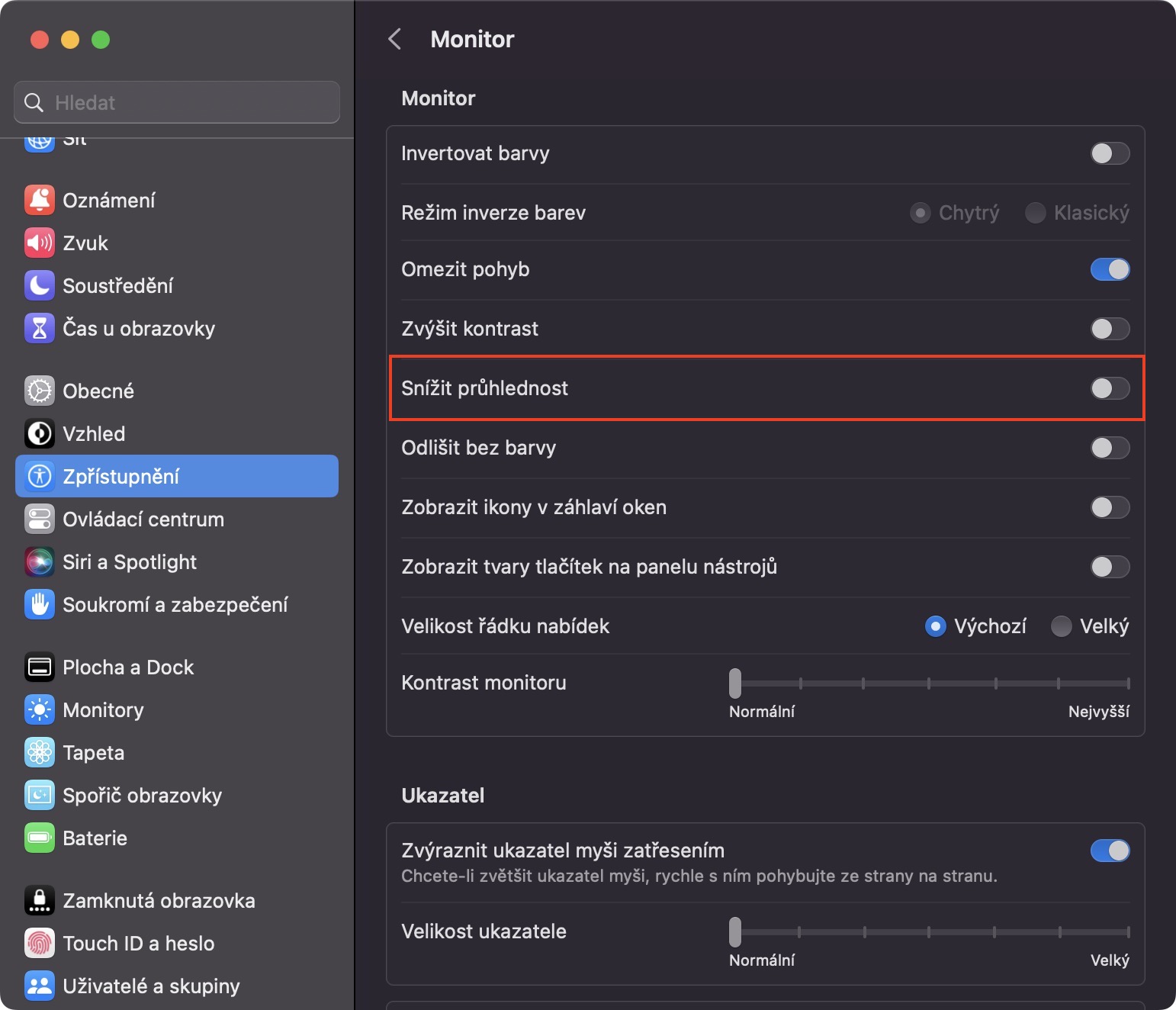1176x1010 pixels.
Task: Select the Soustředění moon icon
Action: pos(40,285)
